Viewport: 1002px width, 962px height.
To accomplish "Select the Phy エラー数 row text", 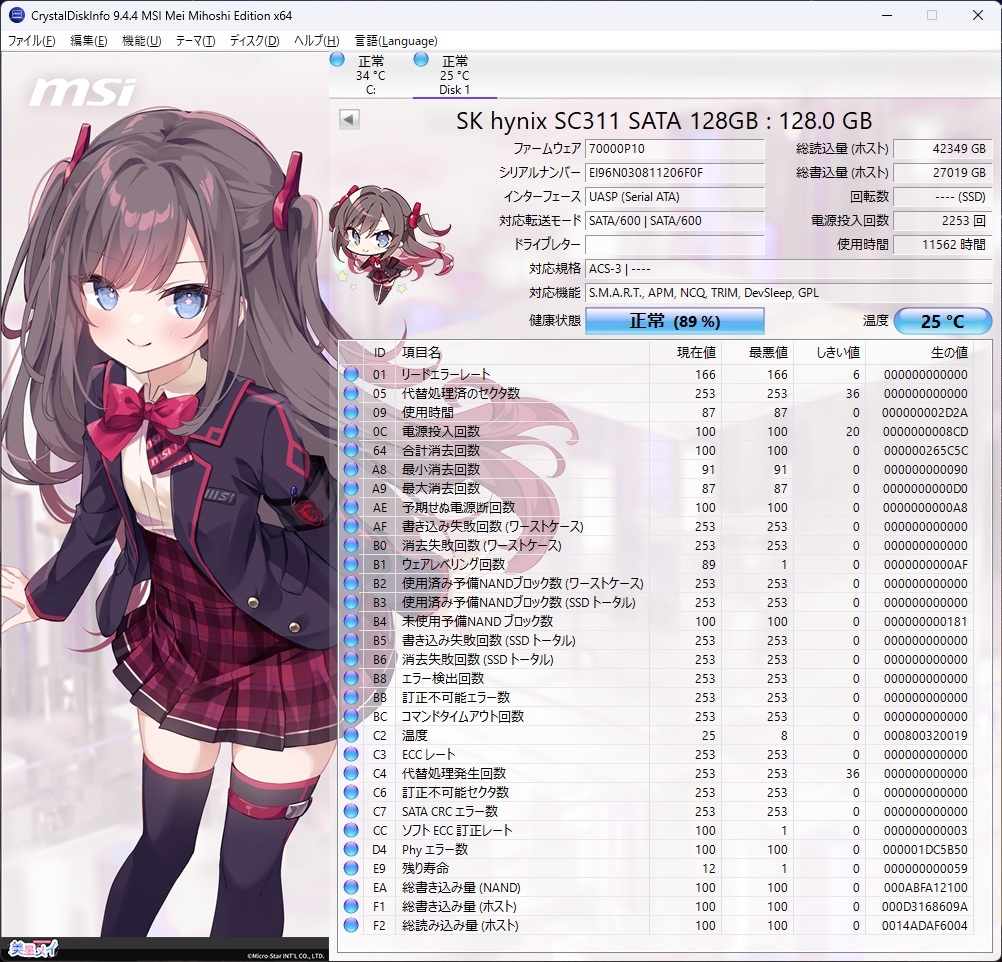I will coord(435,850).
